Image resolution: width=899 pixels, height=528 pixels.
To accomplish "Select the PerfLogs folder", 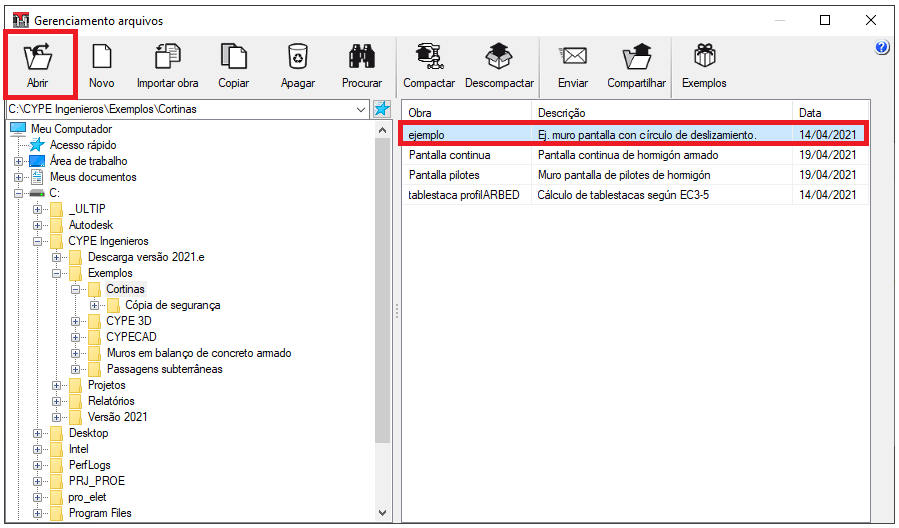I will [89, 465].
